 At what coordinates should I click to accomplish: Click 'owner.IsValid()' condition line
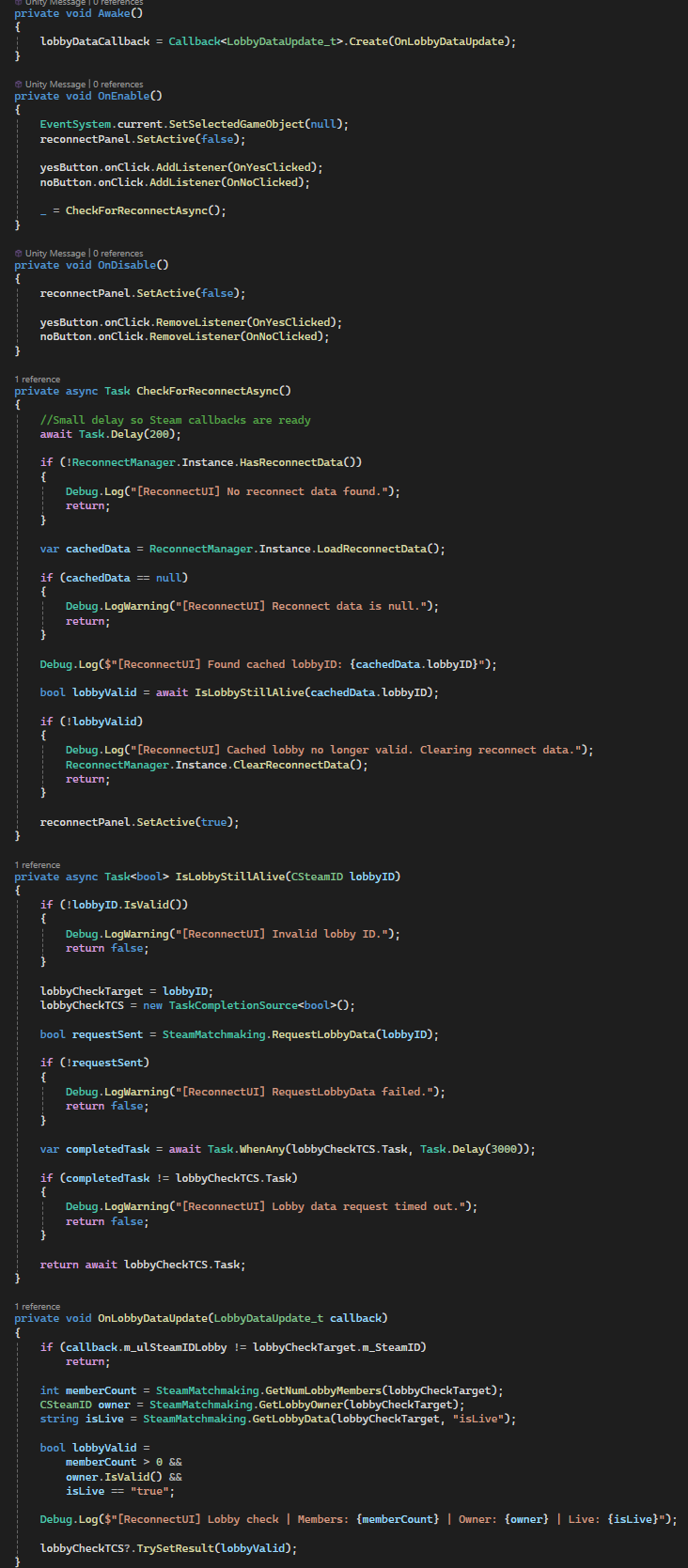point(124,1477)
